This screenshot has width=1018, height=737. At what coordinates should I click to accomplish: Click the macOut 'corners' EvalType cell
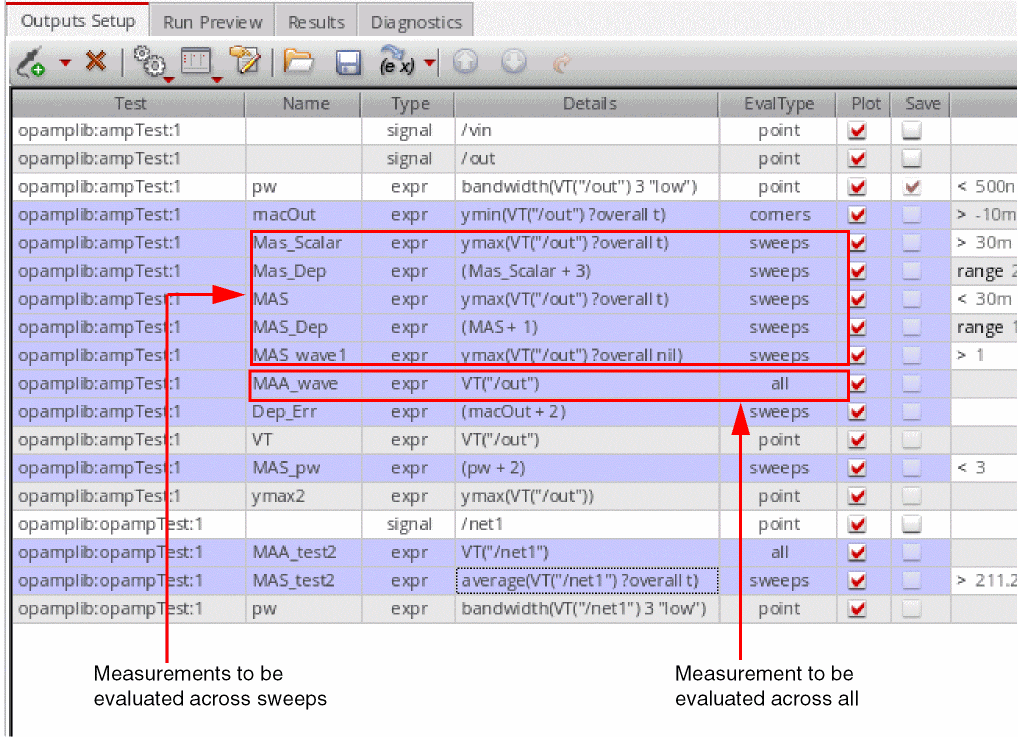pos(778,215)
